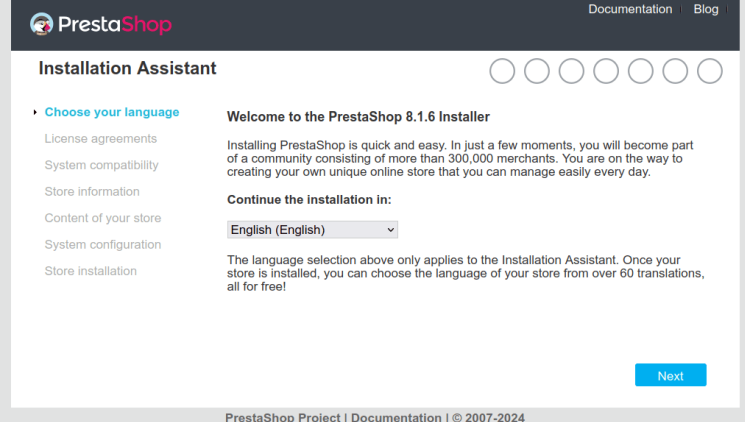Click the third progress step circle
This screenshot has height=422, width=745.
pyautogui.click(x=571, y=71)
